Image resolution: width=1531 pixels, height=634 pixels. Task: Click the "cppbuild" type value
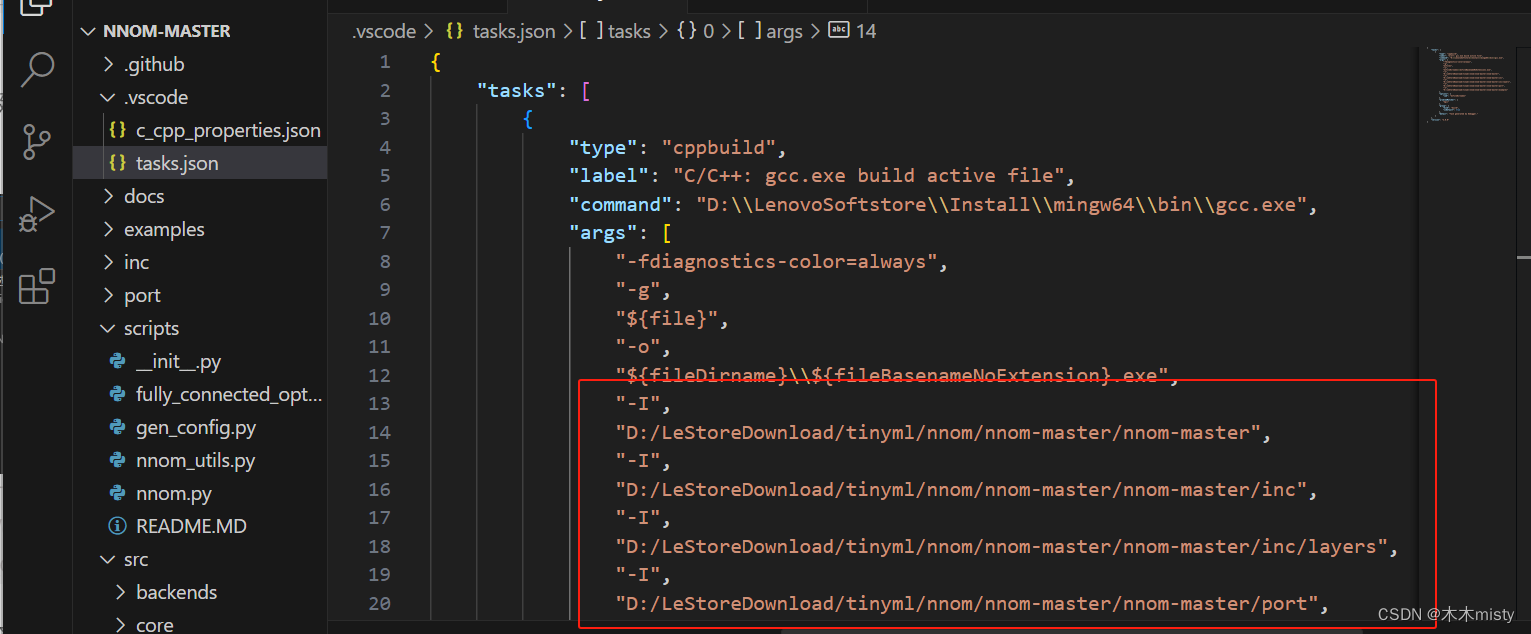[719, 147]
